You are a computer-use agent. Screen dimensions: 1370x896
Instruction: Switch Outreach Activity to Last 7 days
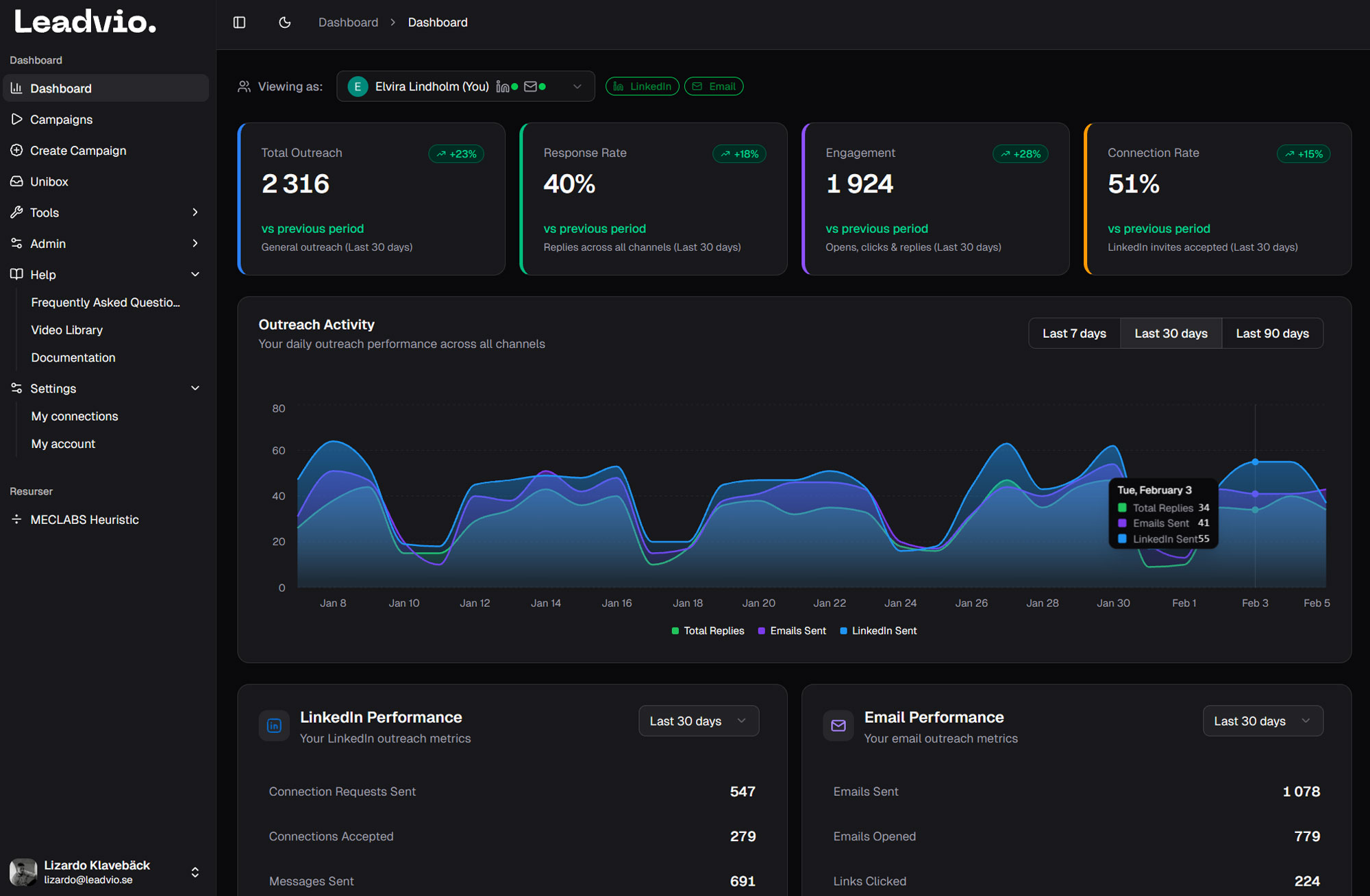pos(1073,333)
